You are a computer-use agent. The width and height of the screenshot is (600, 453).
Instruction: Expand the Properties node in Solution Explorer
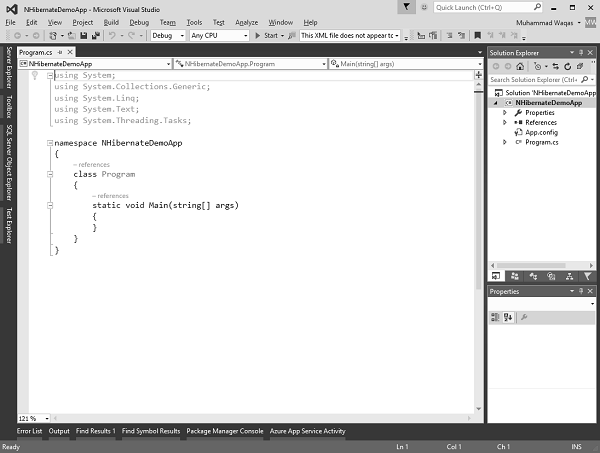click(505, 112)
